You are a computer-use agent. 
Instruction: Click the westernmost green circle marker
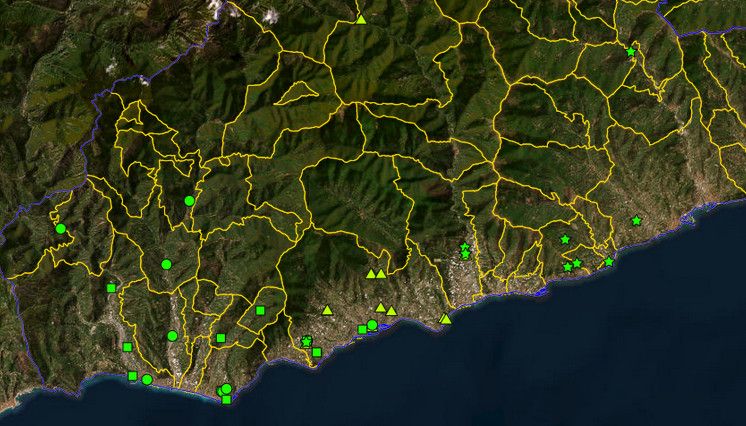point(60,229)
